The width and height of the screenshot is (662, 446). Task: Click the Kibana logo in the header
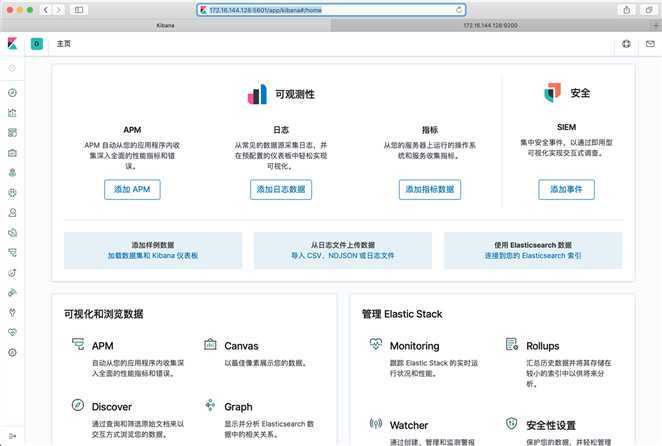point(12,44)
